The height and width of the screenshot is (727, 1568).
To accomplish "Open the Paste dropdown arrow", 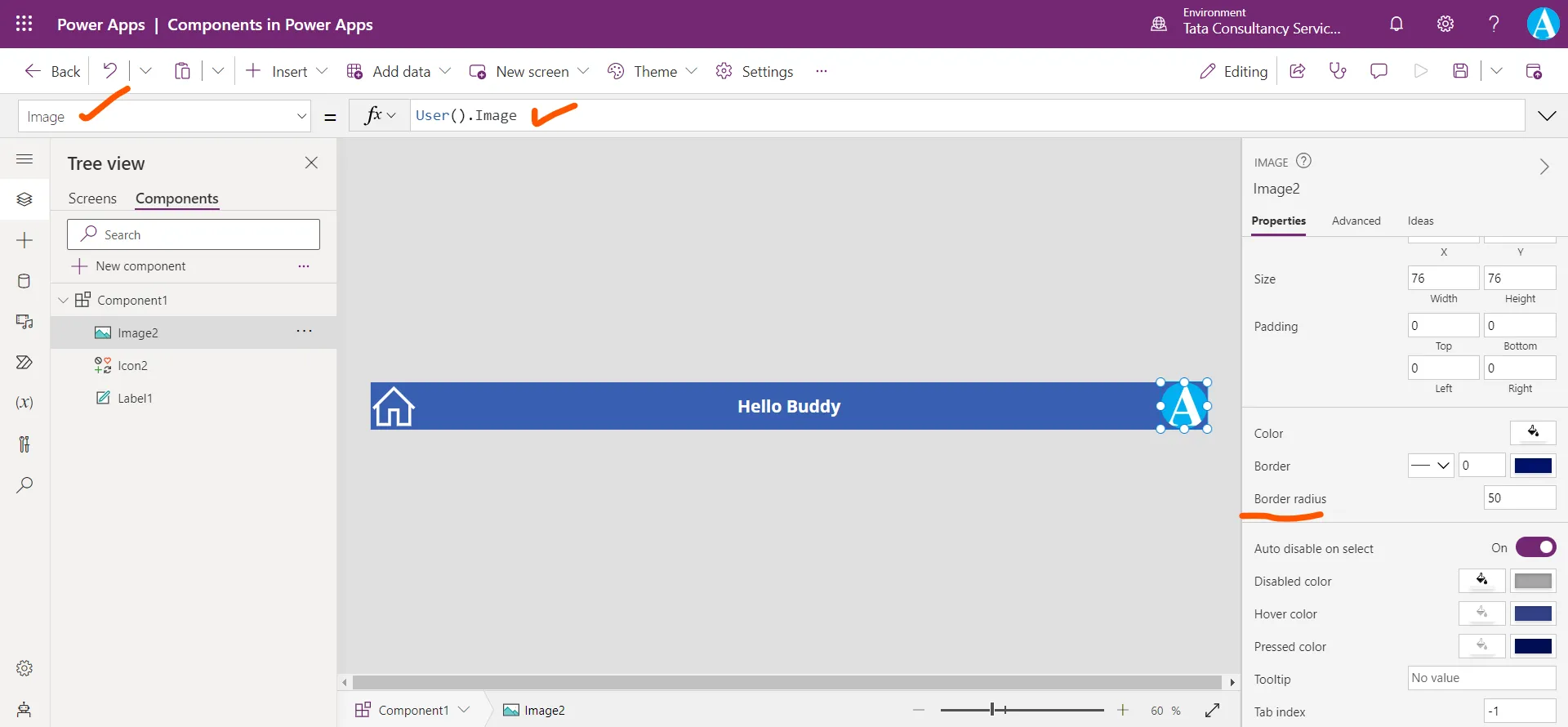I will coord(218,71).
